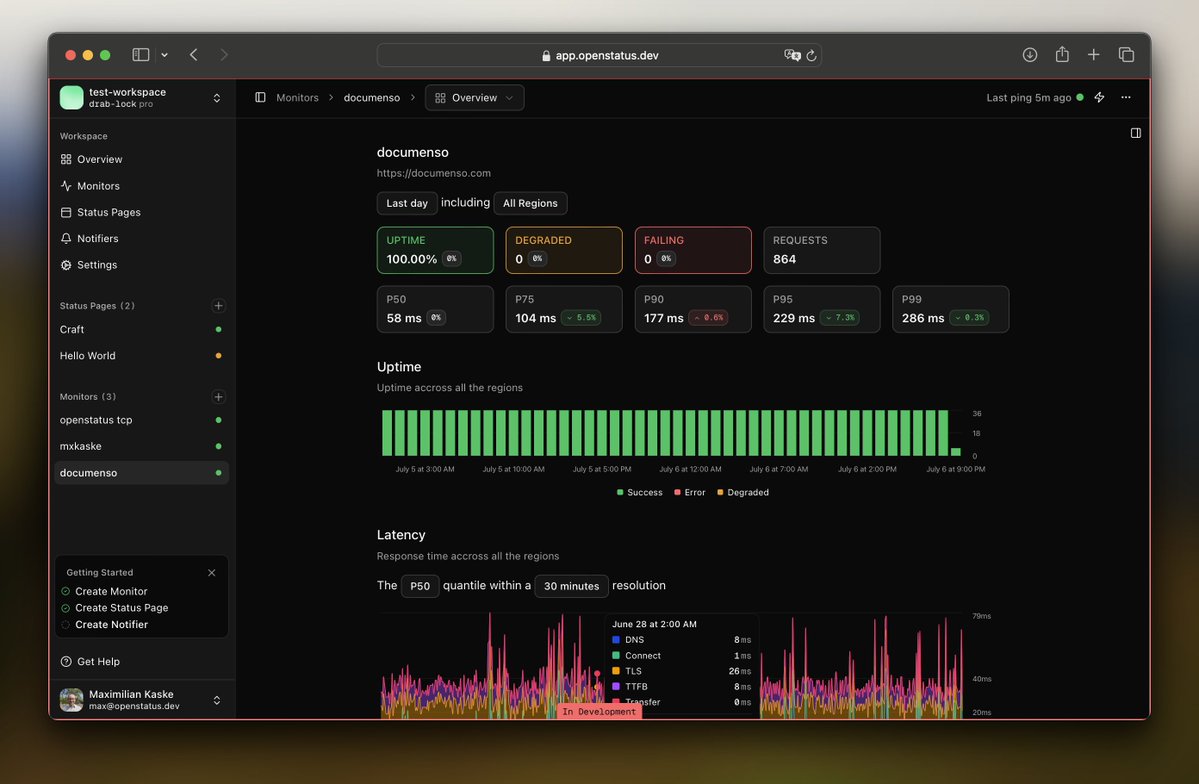Click the Create Monitor checklist item
The image size is (1199, 784).
pos(111,591)
